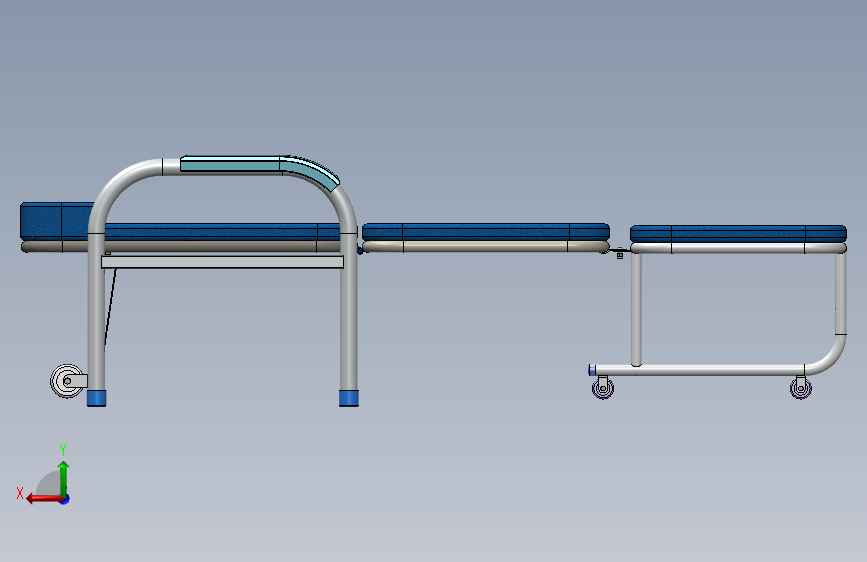Select the thin diagonal strut rod
The width and height of the screenshot is (867, 562).
(111, 307)
